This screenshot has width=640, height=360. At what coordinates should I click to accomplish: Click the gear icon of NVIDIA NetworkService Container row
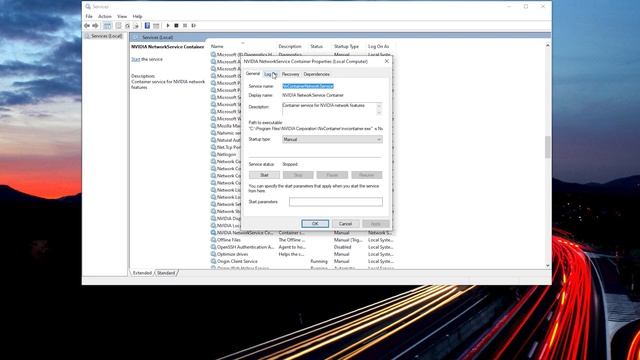coord(213,233)
